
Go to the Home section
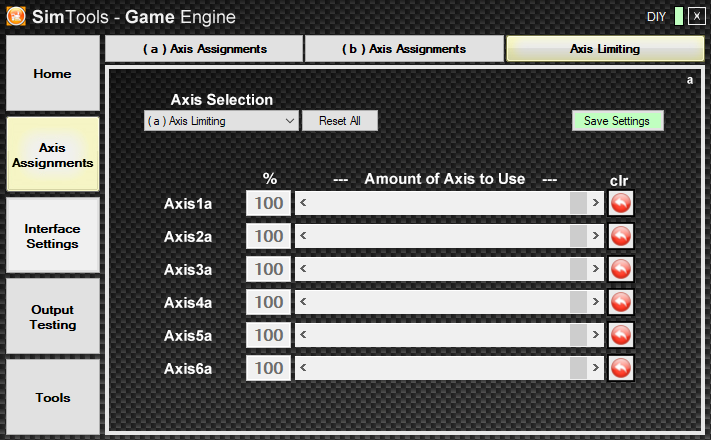click(53, 74)
